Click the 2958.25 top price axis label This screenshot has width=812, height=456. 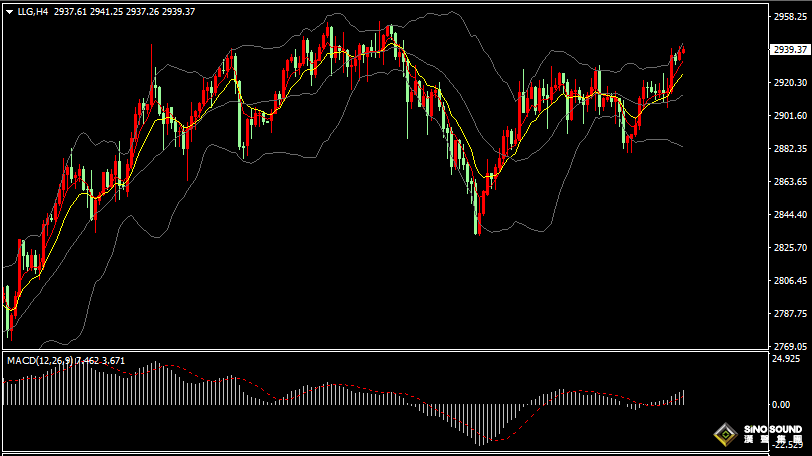coord(789,17)
